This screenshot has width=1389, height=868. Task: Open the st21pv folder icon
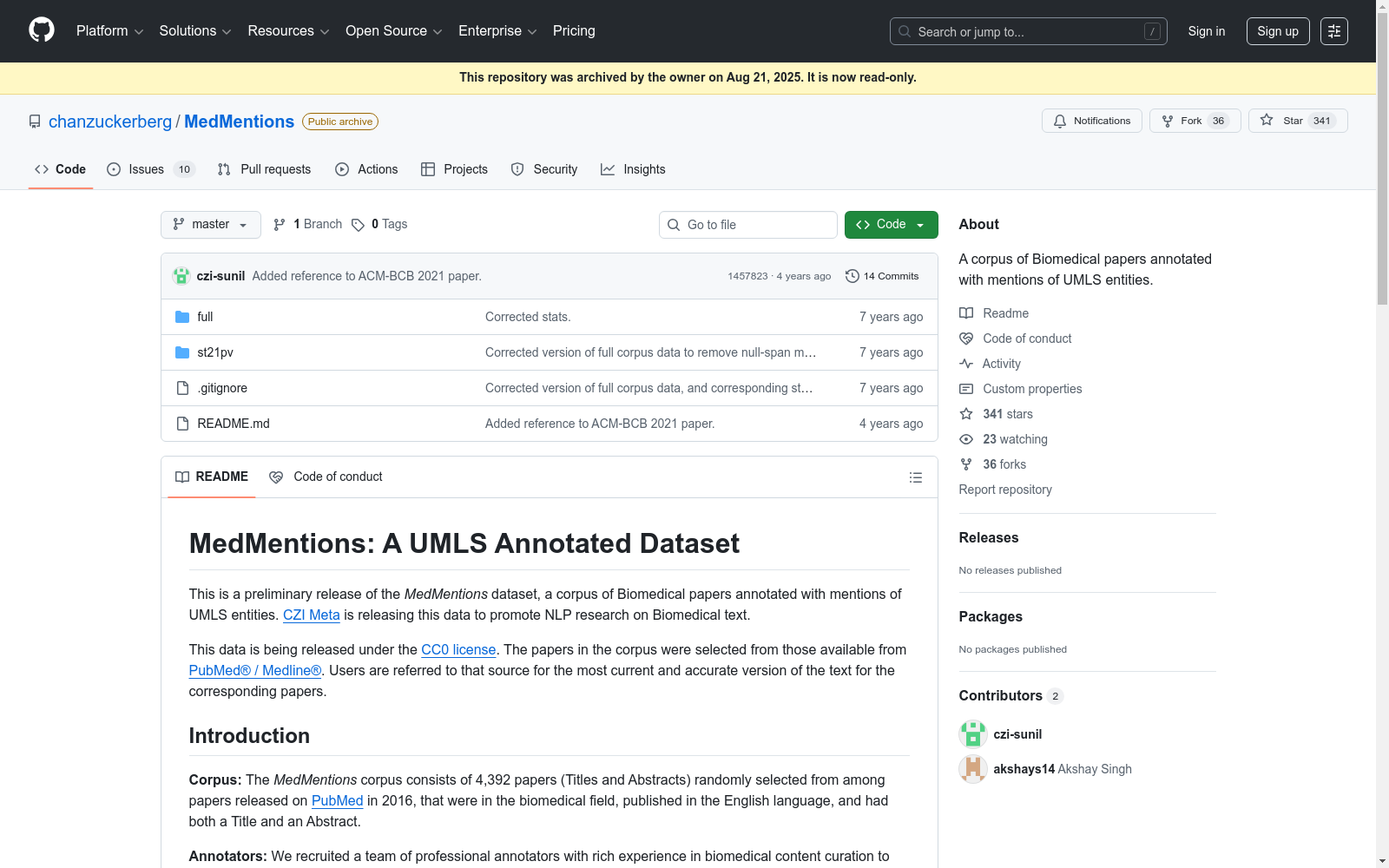click(182, 352)
